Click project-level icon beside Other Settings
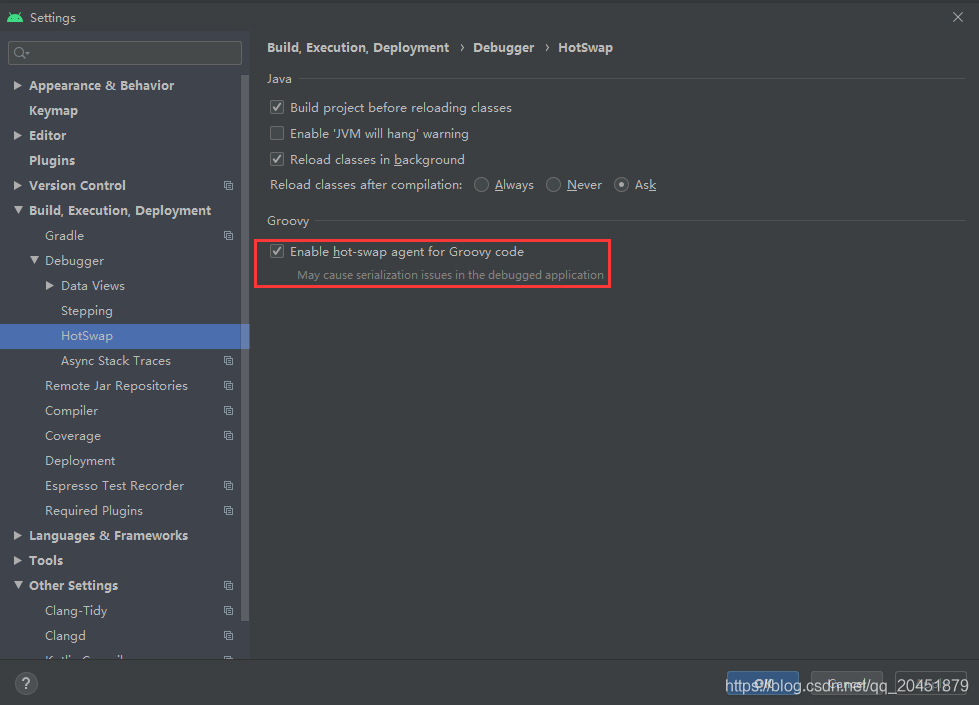Screen dimensions: 979x705 click(229, 585)
